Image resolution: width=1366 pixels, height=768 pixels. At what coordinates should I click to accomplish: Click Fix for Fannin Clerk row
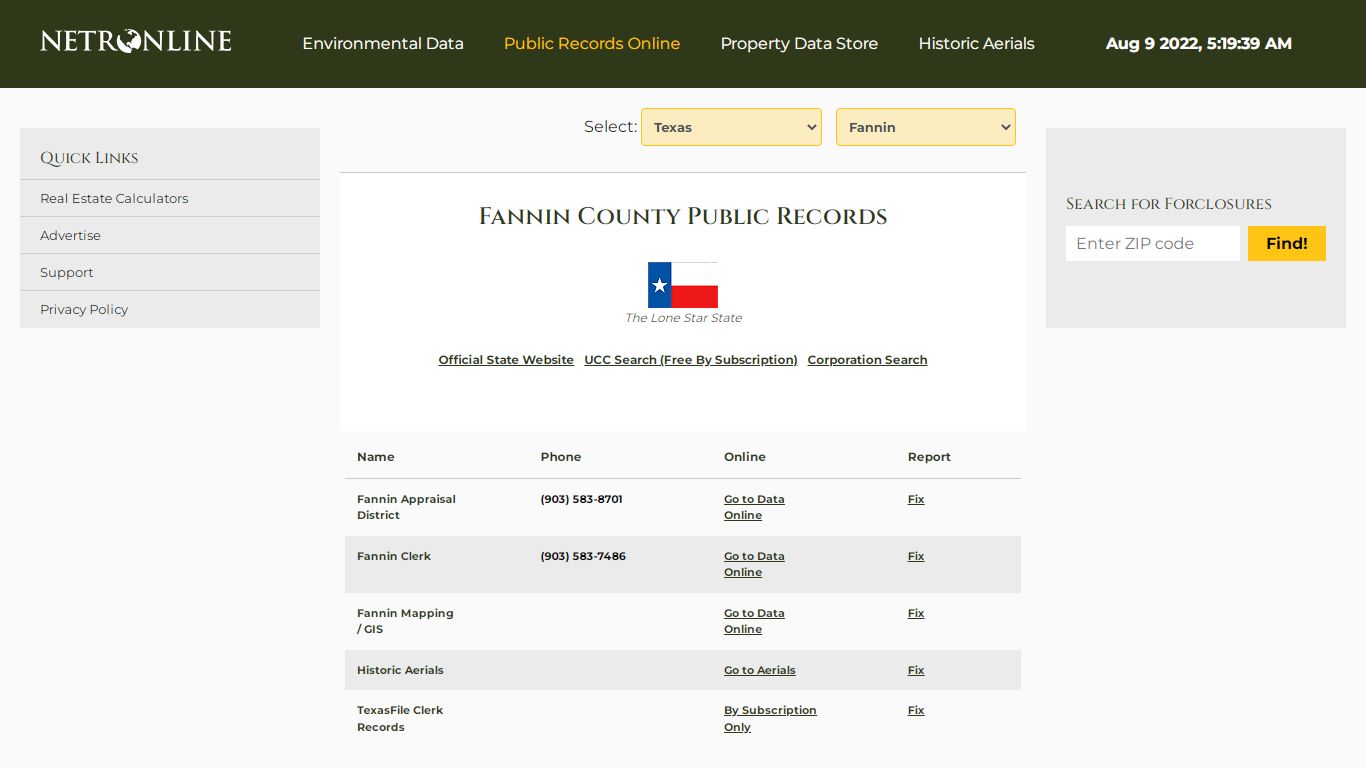916,556
